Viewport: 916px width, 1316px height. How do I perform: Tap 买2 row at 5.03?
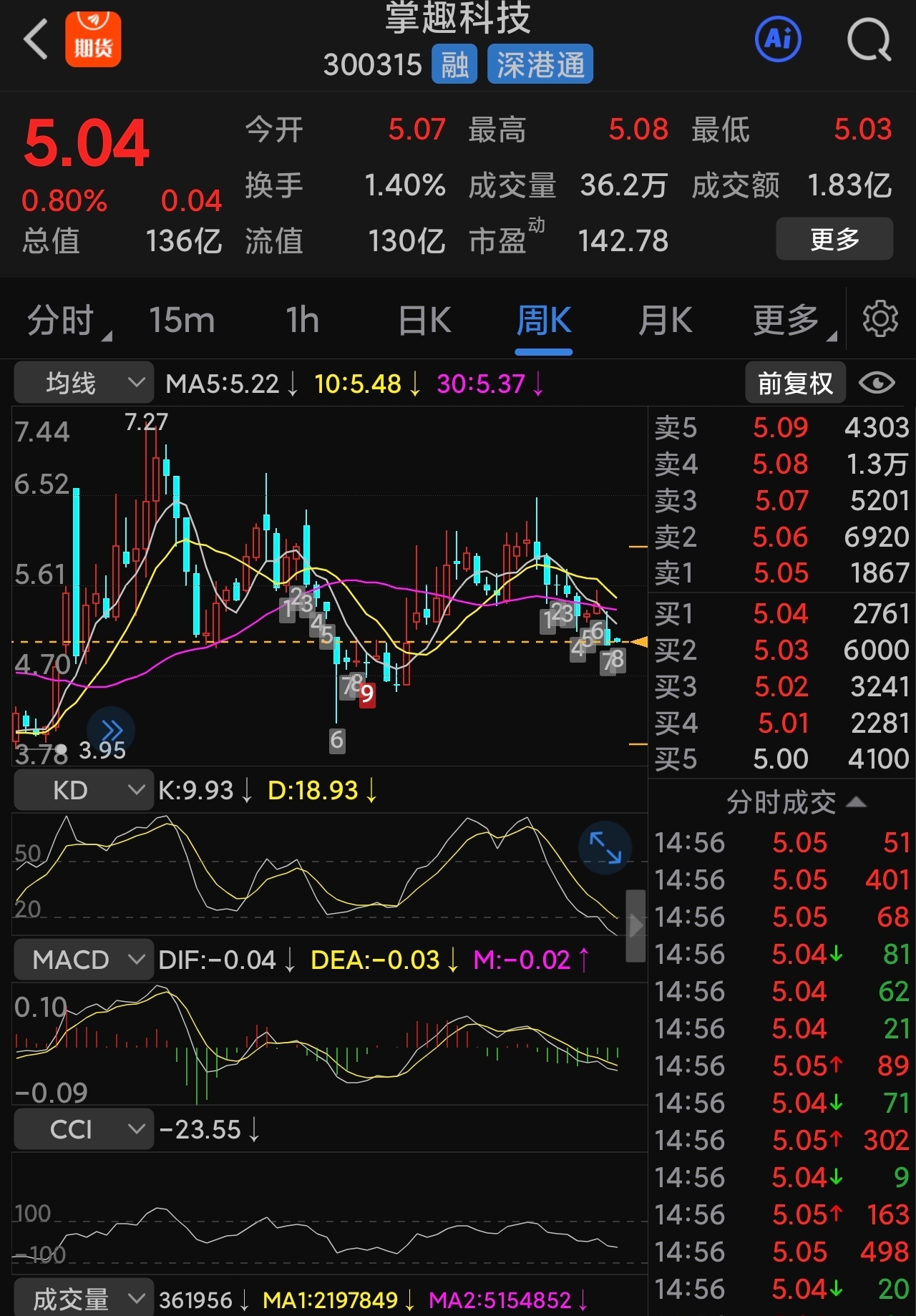click(x=781, y=650)
